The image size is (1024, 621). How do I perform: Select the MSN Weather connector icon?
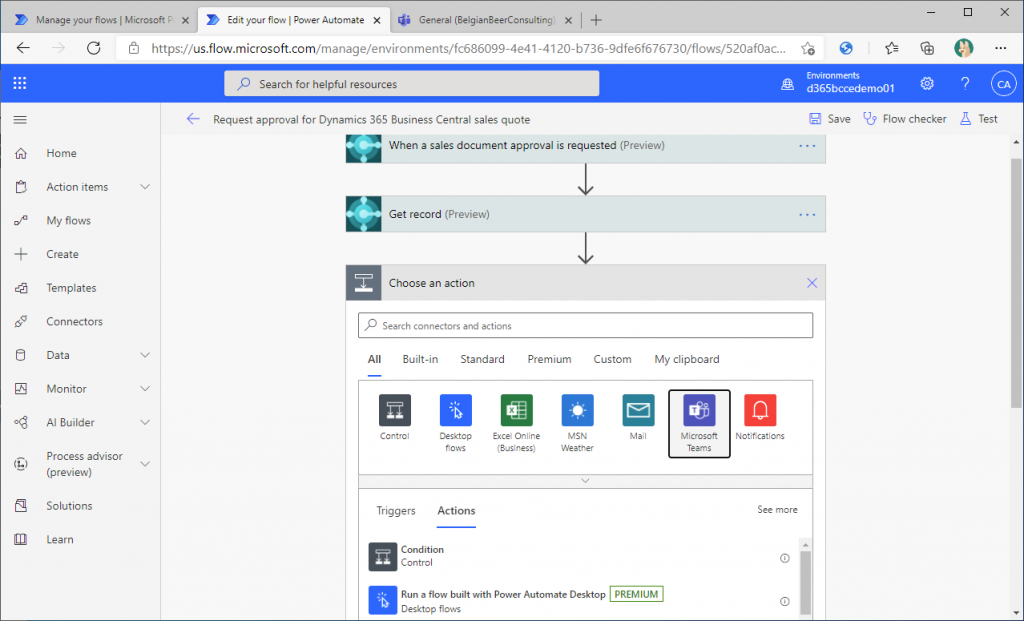coord(577,410)
